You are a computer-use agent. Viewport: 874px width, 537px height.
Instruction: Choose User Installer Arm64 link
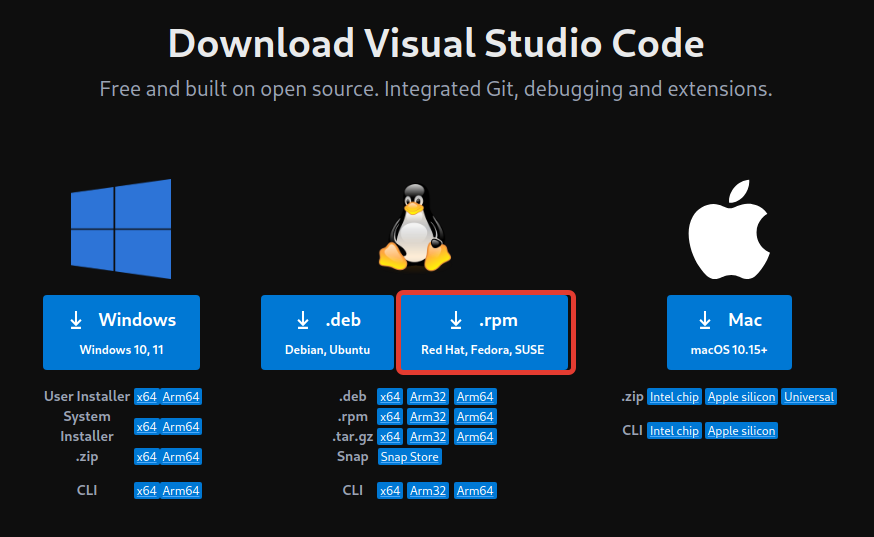(x=181, y=396)
